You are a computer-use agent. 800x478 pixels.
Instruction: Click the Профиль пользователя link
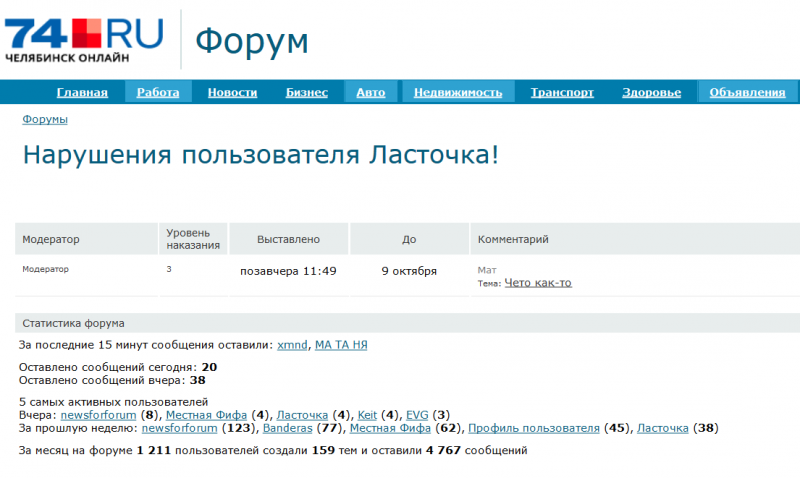pos(534,428)
